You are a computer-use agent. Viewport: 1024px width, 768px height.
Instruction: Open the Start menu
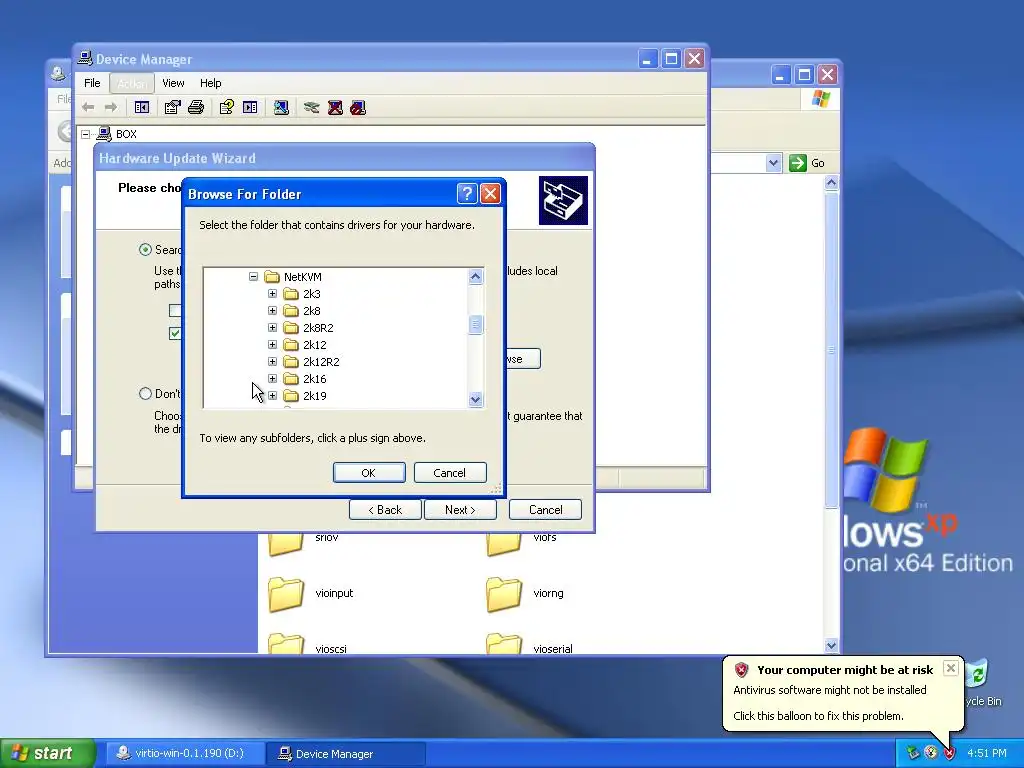click(x=48, y=754)
